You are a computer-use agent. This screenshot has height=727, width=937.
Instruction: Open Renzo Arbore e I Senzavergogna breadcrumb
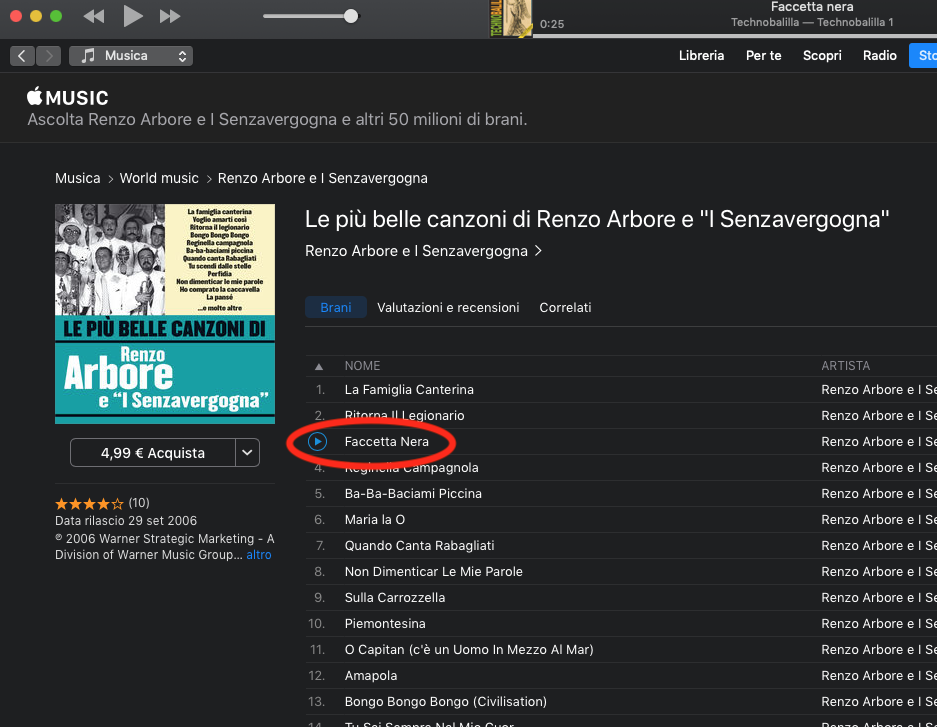(323, 178)
